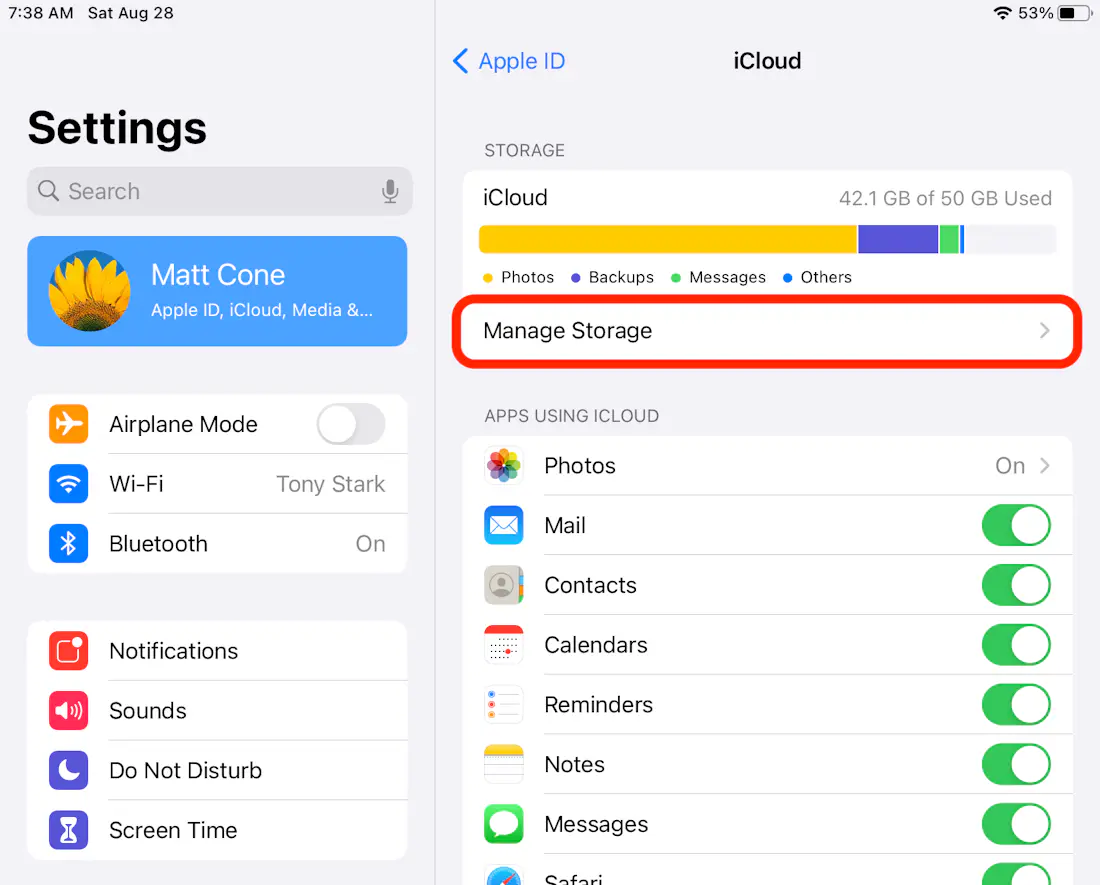Expand Photos iCloud settings chevron

click(1044, 465)
